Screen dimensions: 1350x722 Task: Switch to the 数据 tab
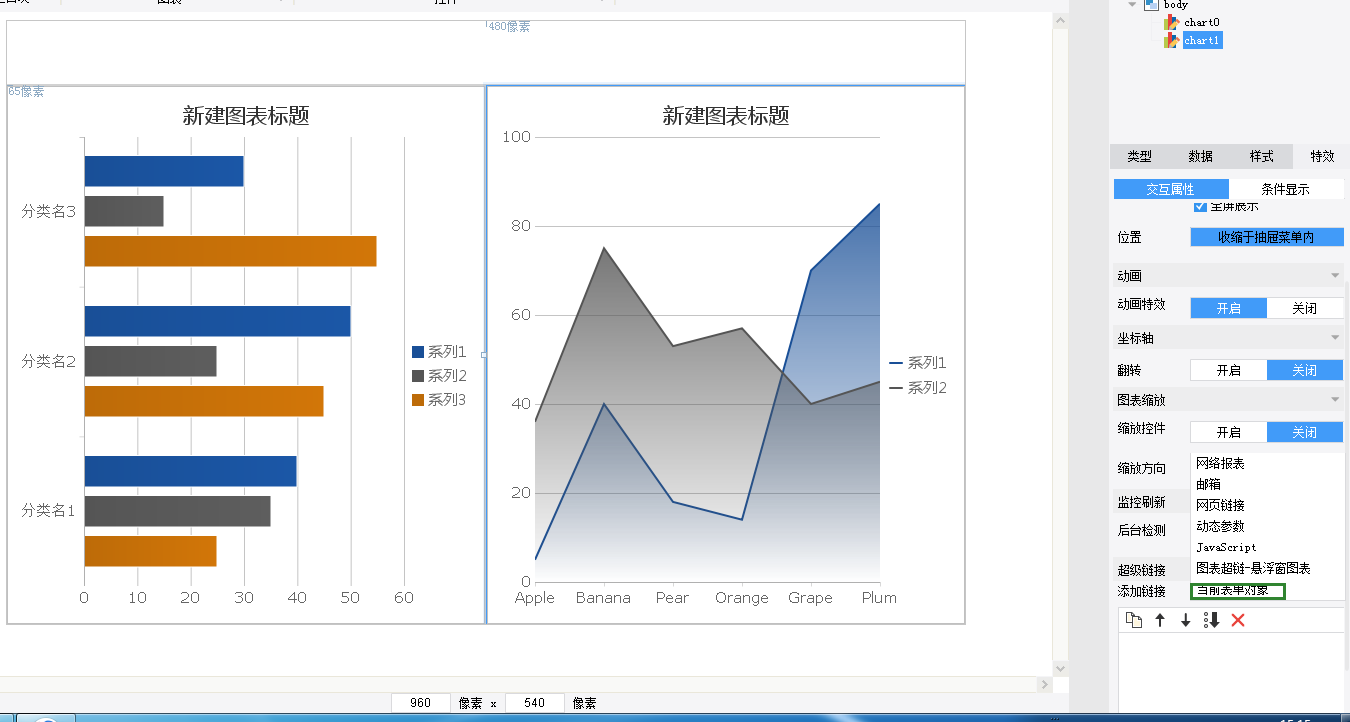(1201, 156)
